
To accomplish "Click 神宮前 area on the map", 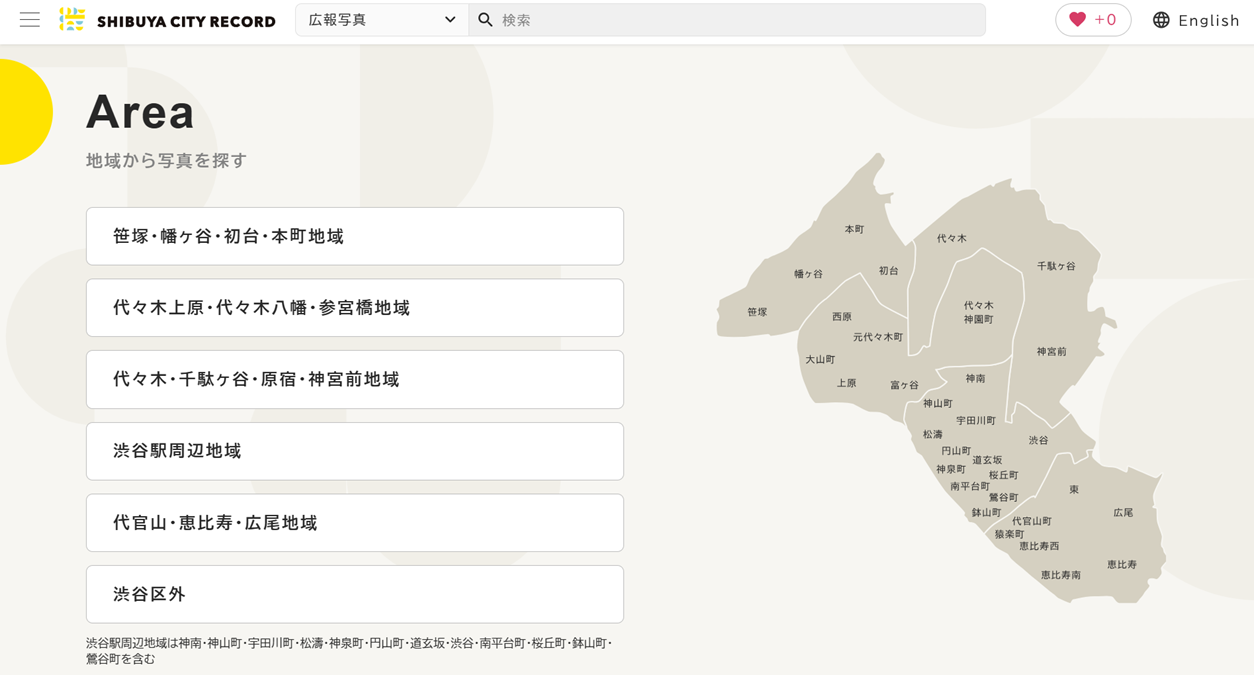I will click(x=1051, y=352).
